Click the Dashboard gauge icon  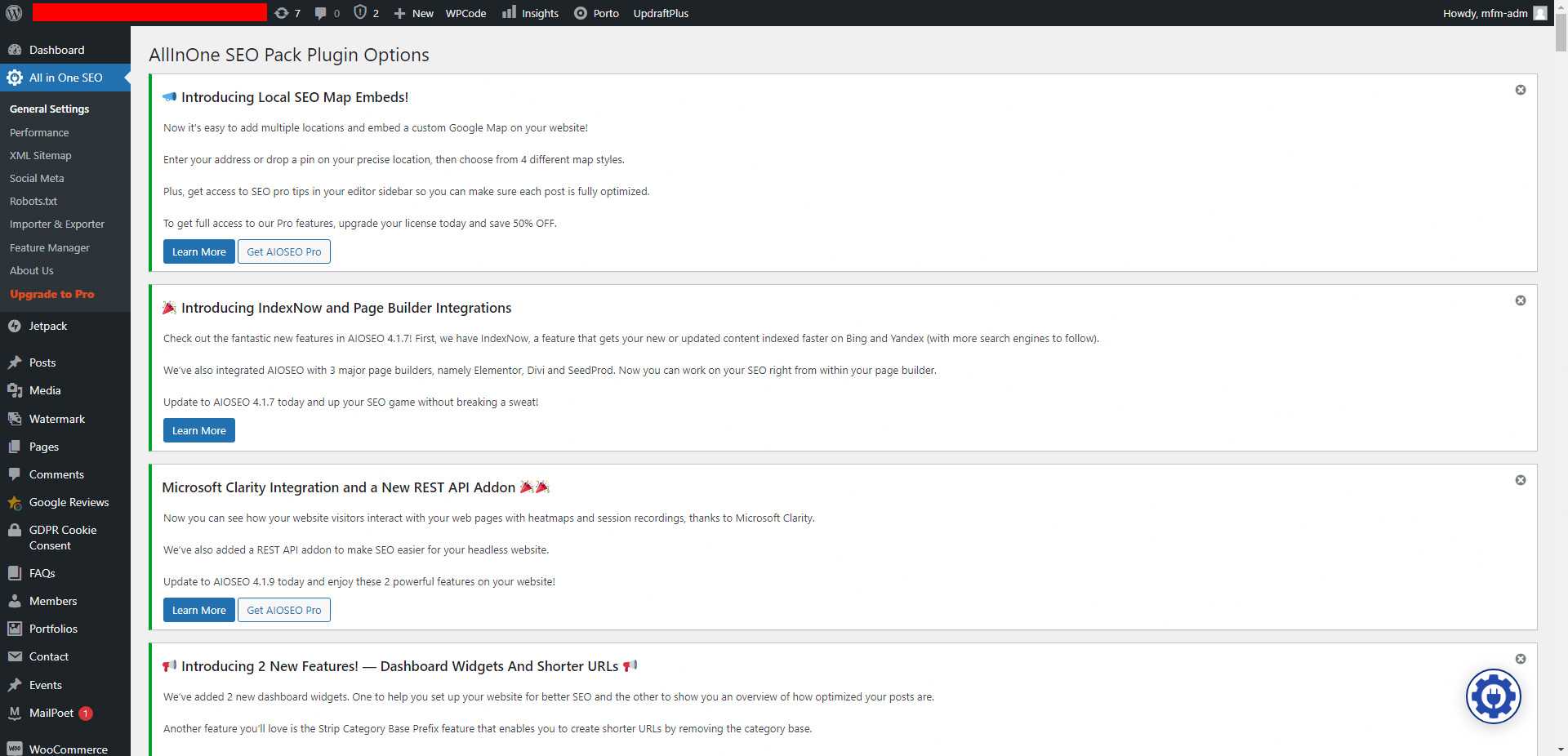point(15,50)
